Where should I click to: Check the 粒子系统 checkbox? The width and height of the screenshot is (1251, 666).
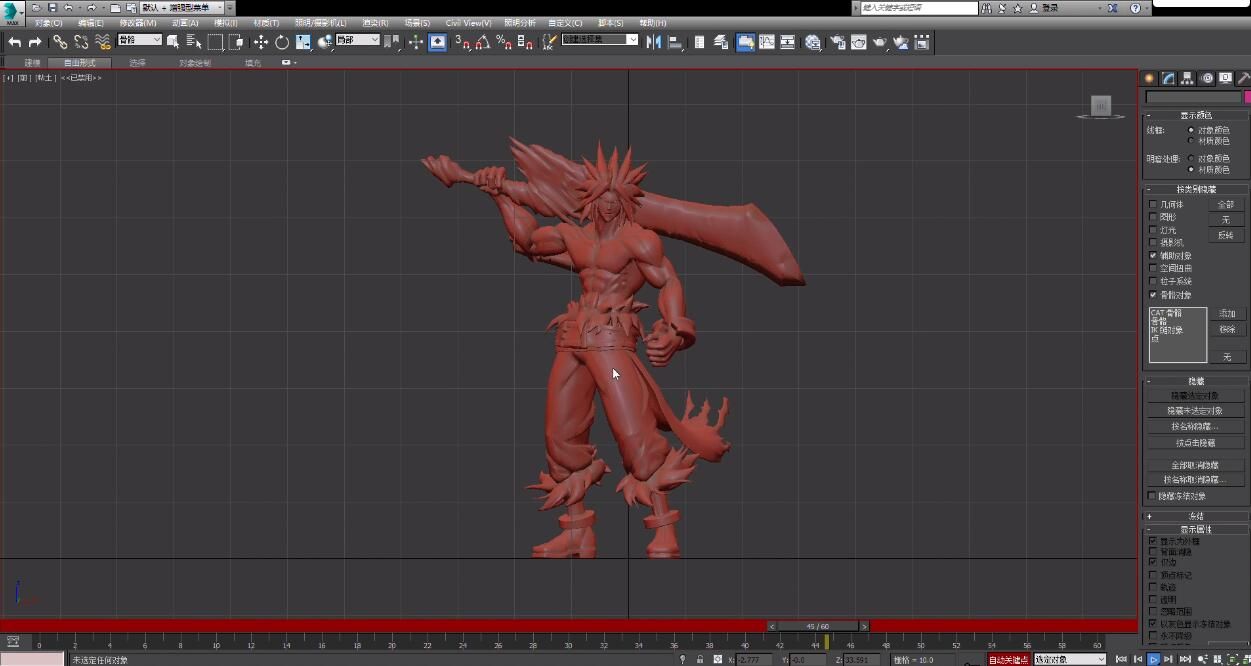pos(1153,282)
